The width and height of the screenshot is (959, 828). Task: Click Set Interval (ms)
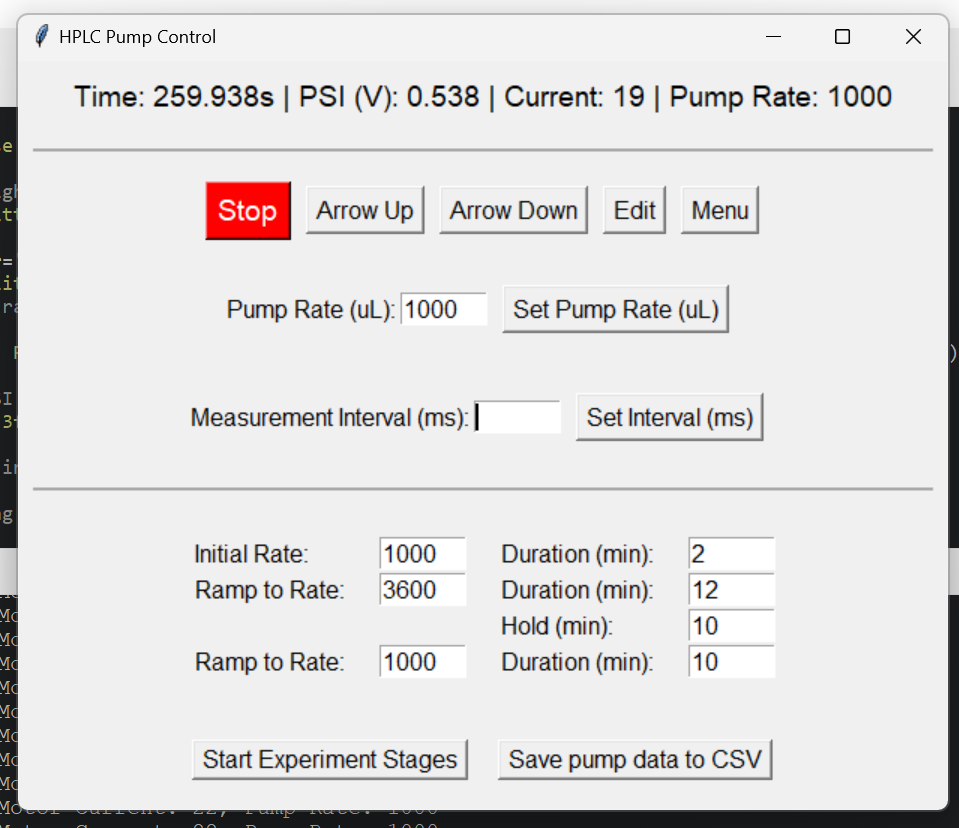click(668, 417)
